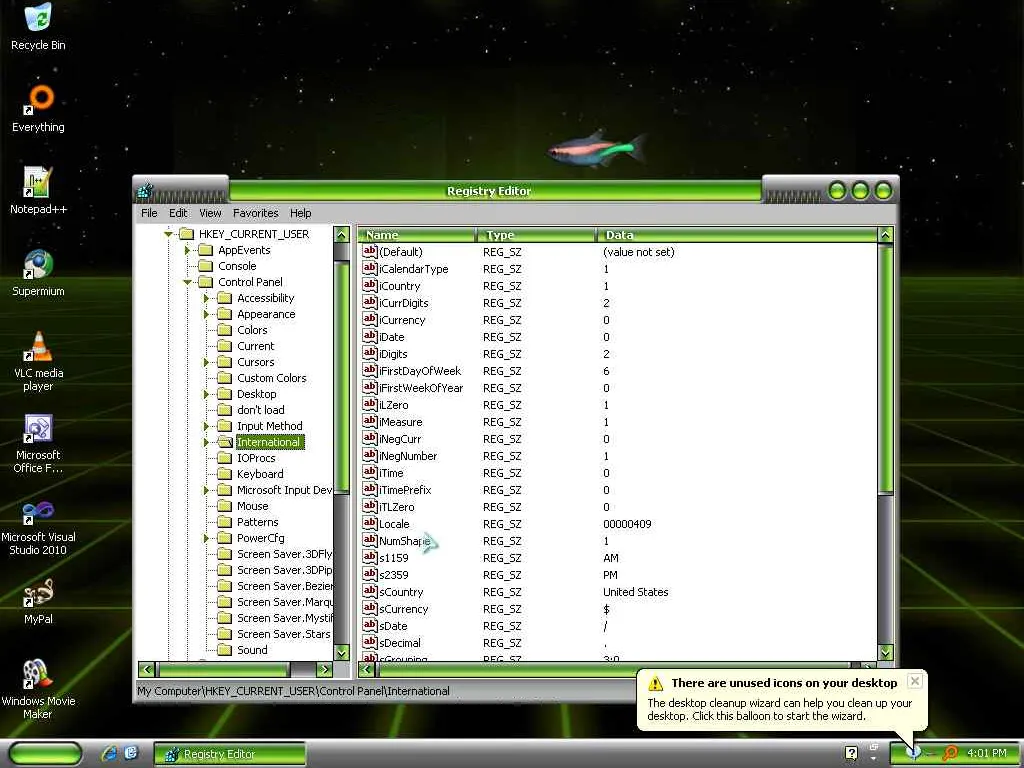Select the Colors key in tree
This screenshot has height=768, width=1024.
coord(252,330)
